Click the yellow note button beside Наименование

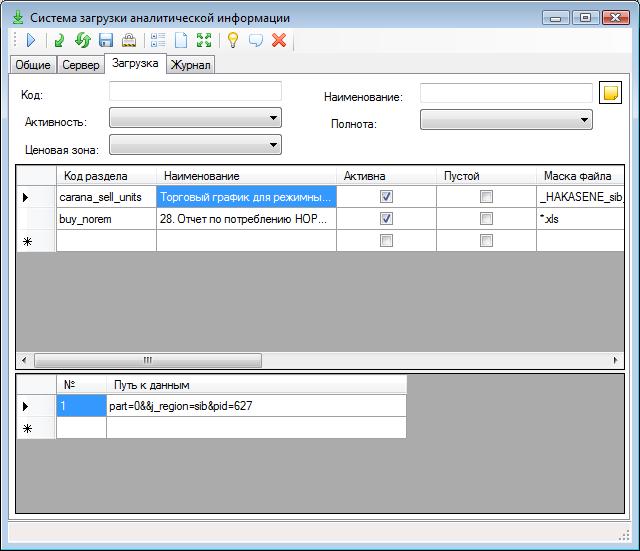[x=610, y=93]
